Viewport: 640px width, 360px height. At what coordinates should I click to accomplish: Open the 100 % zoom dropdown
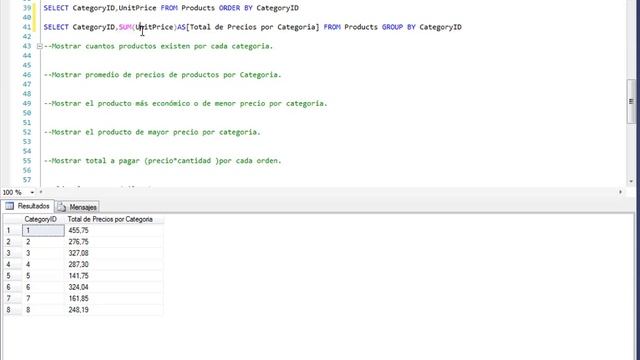[x=32, y=192]
